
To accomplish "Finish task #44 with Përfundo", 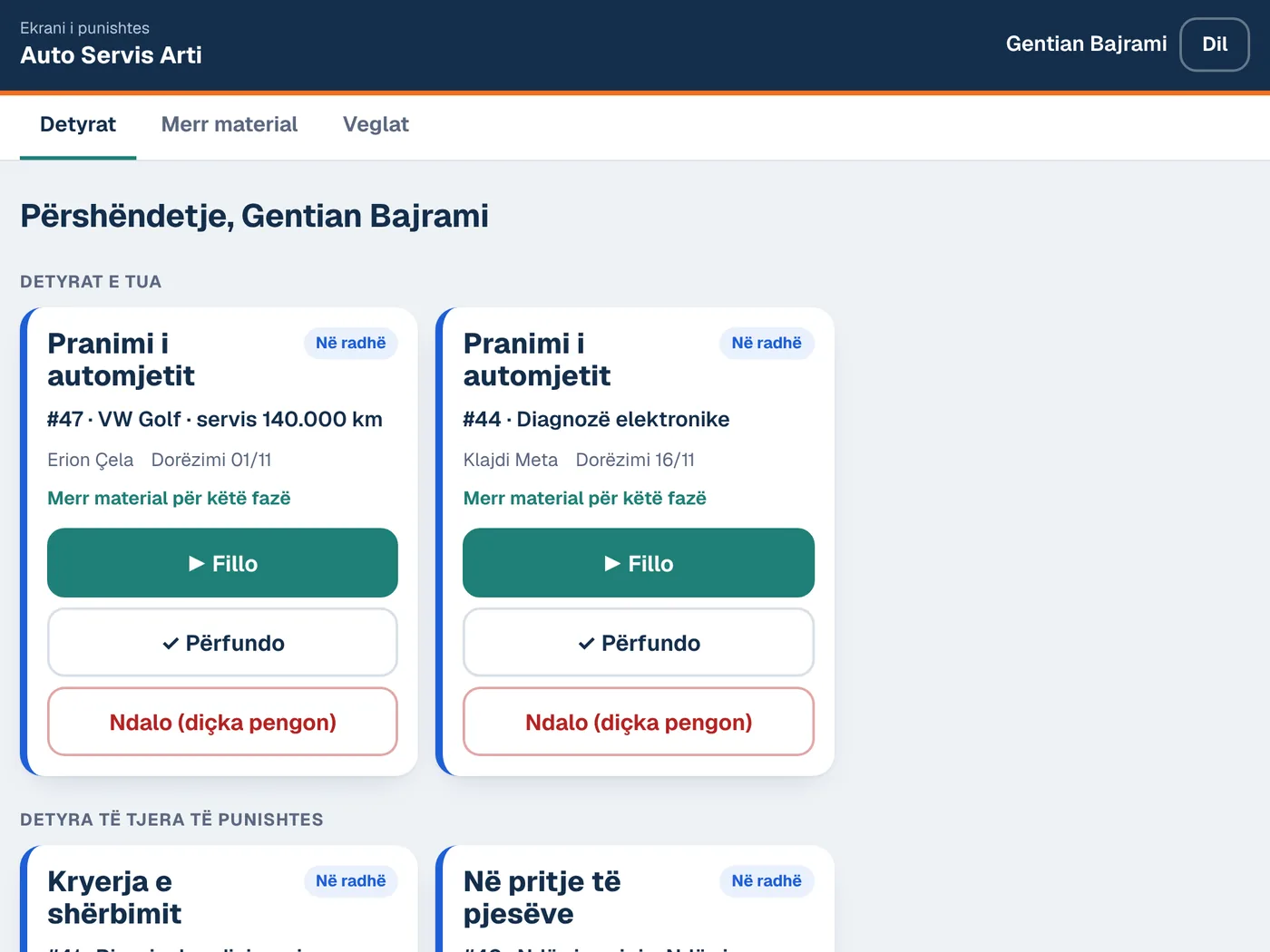I will [639, 643].
